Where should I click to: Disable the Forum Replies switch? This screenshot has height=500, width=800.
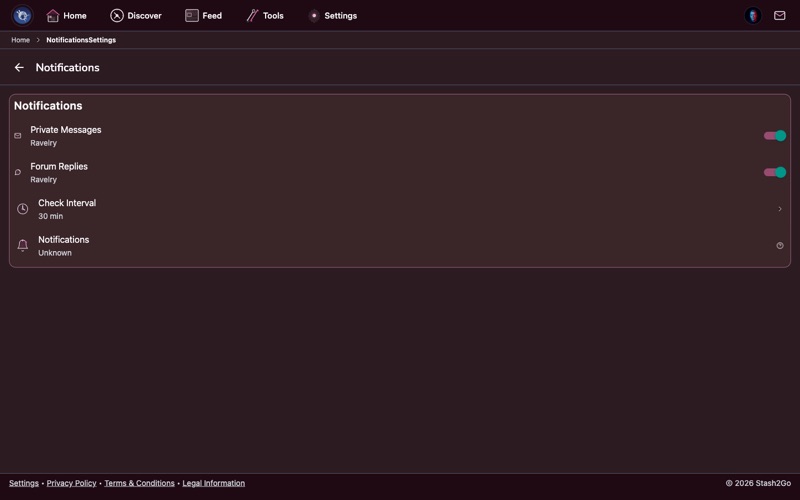click(x=774, y=172)
